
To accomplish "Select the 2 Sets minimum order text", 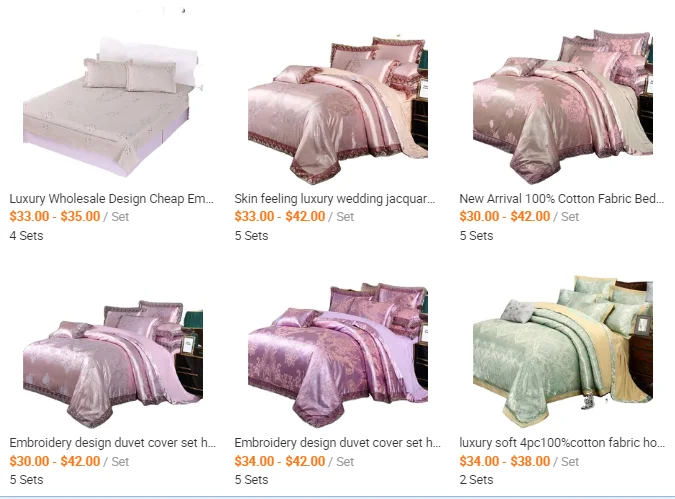I will coord(476,480).
